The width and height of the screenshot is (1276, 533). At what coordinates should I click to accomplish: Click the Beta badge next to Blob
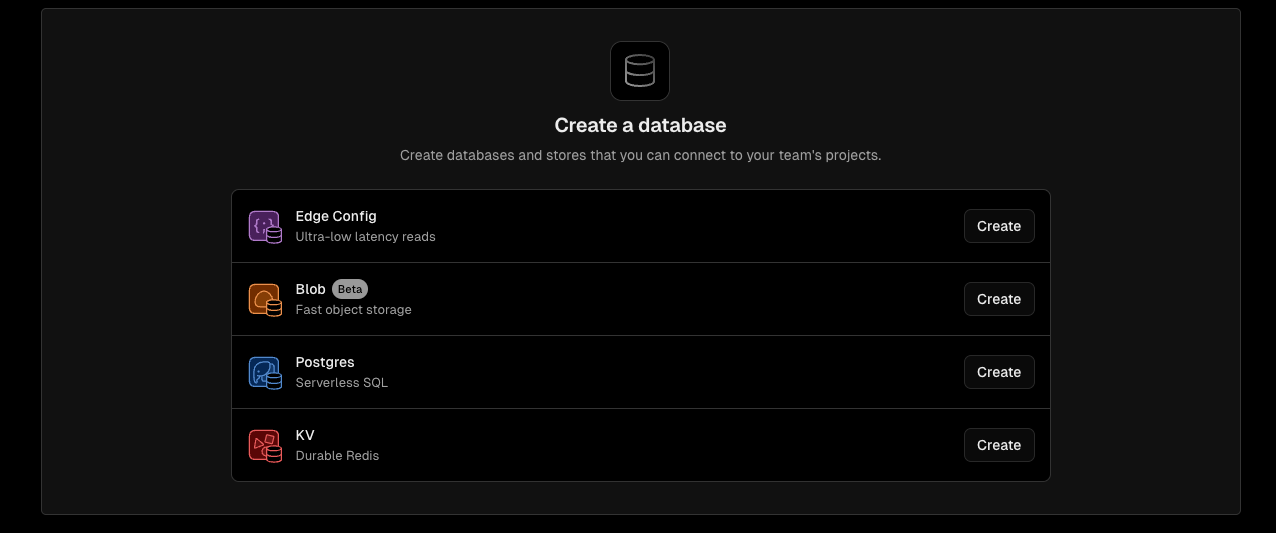click(x=350, y=289)
